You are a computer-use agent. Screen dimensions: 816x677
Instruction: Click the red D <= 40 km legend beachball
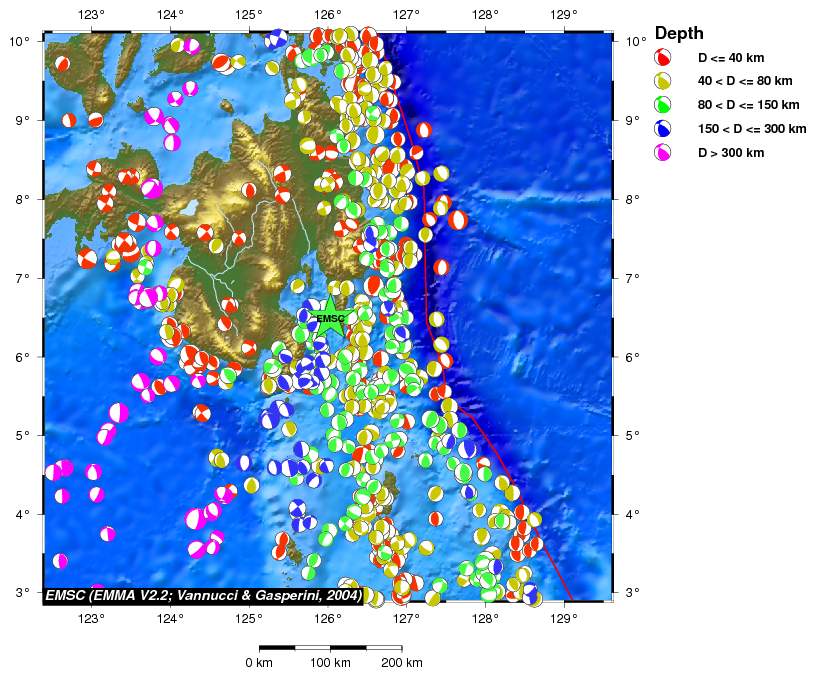pos(661,57)
